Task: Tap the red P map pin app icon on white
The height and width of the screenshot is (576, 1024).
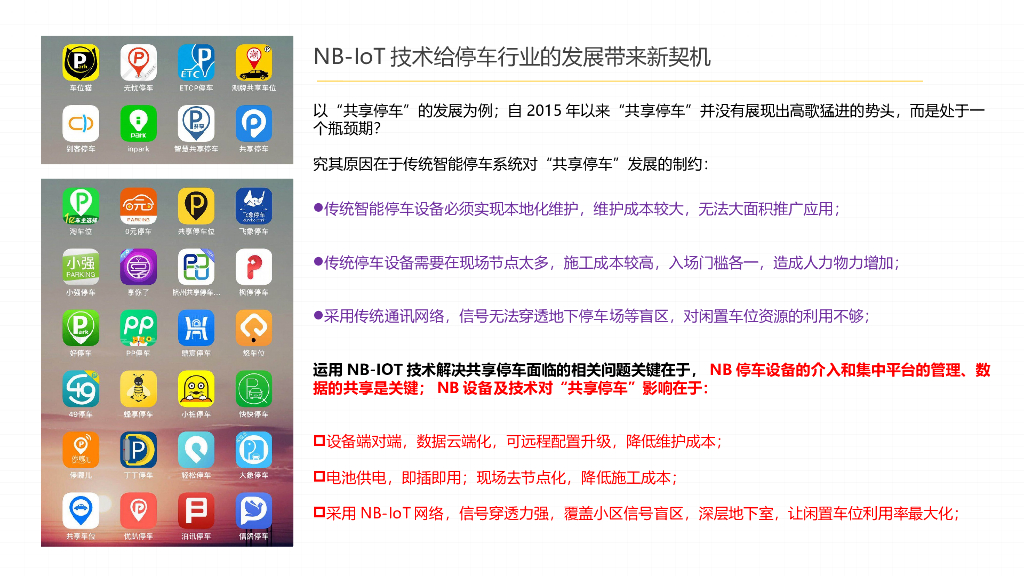Action: [x=138, y=63]
